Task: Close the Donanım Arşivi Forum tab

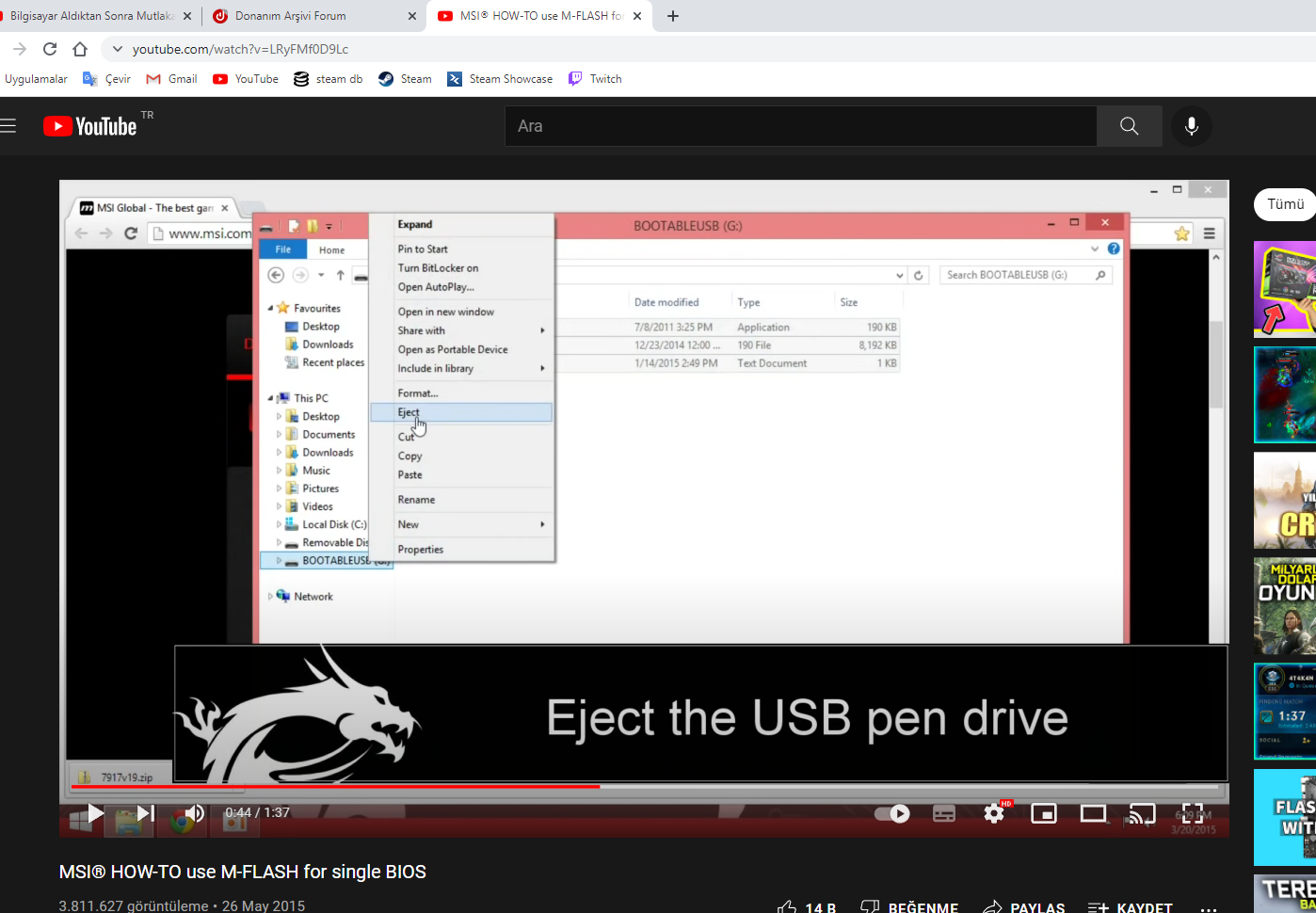Action: (413, 16)
